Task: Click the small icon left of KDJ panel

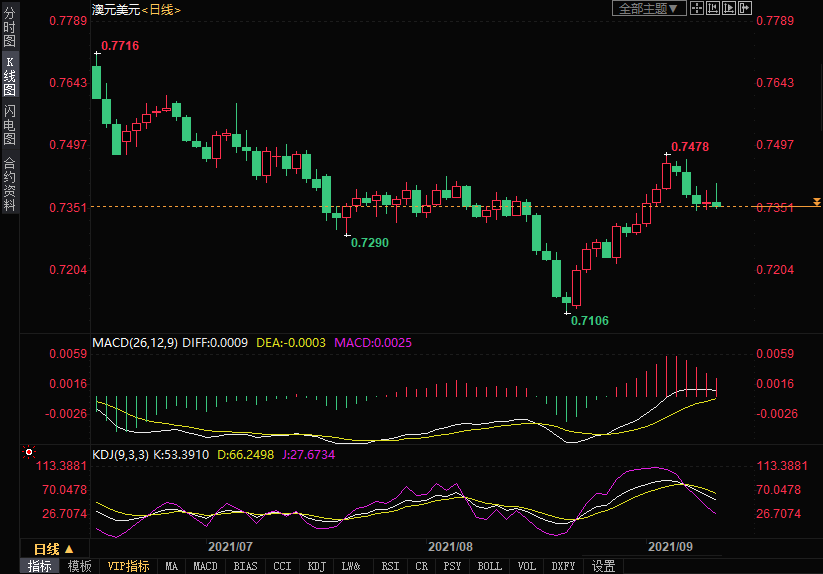Action: (x=28, y=453)
